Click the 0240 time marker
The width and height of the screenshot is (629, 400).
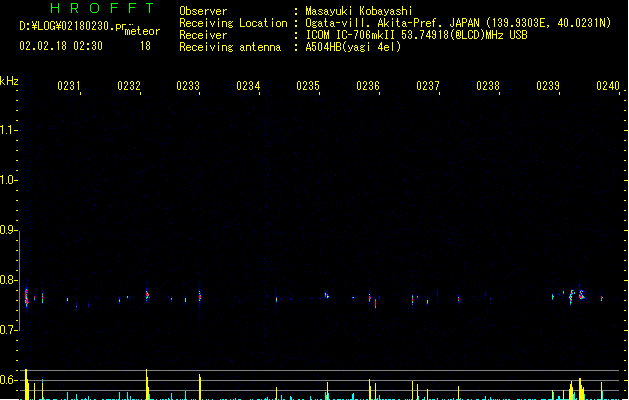(x=608, y=85)
